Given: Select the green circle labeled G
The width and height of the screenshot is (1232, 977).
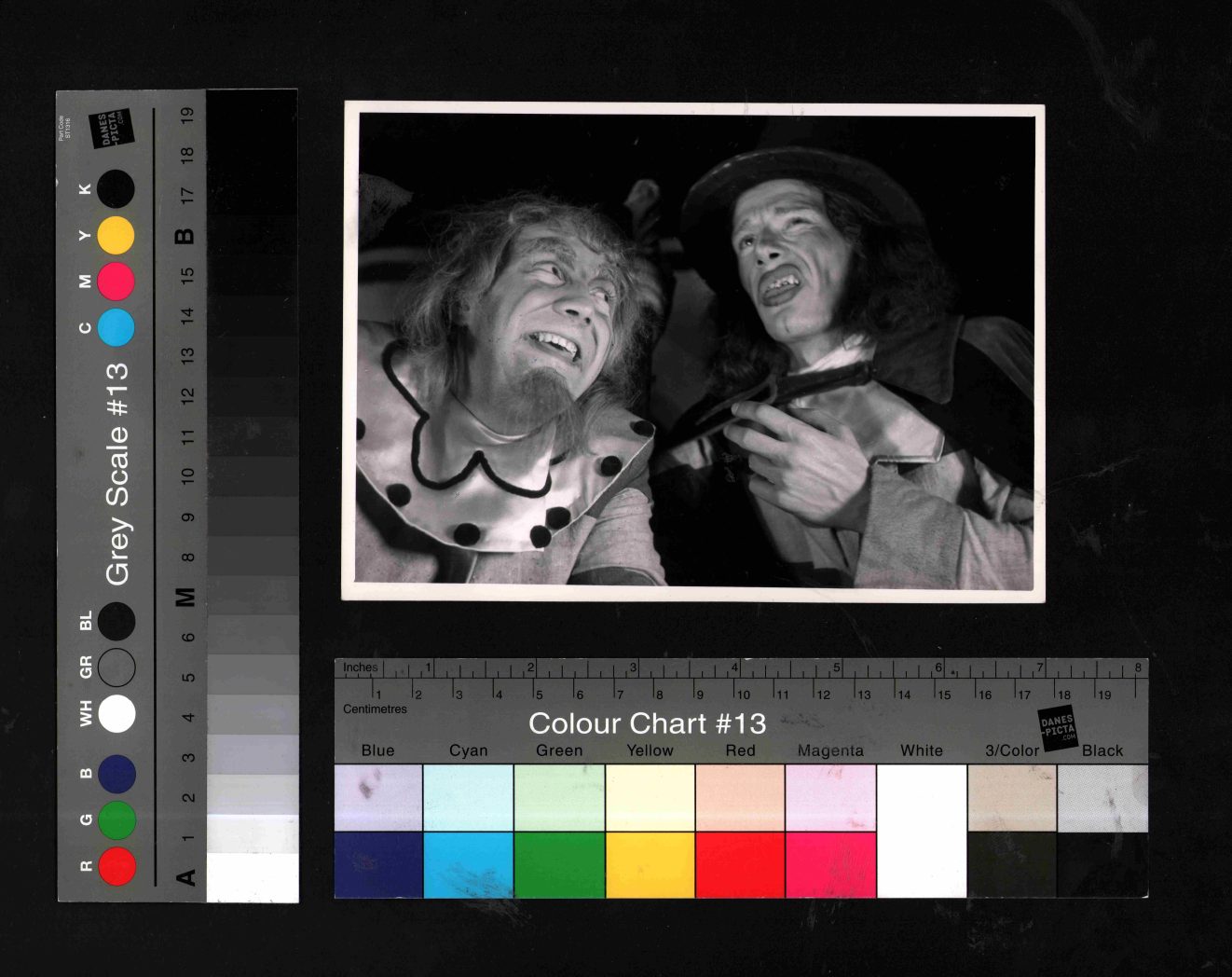Looking at the screenshot, I should tap(117, 819).
